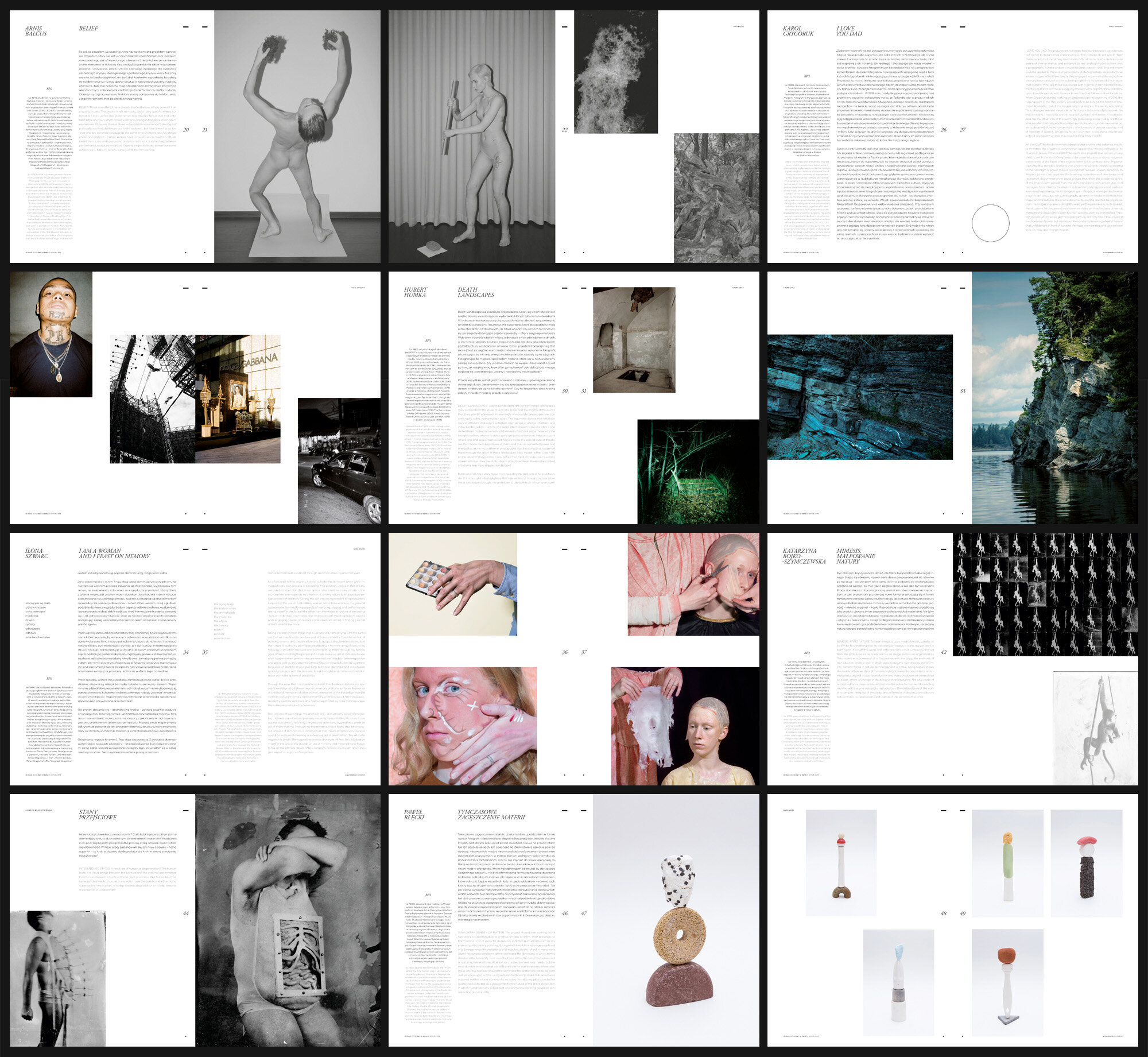Screen dimensions: 1148x1057
Task: Select the grayscale tangled forest photo
Action: point(716,198)
